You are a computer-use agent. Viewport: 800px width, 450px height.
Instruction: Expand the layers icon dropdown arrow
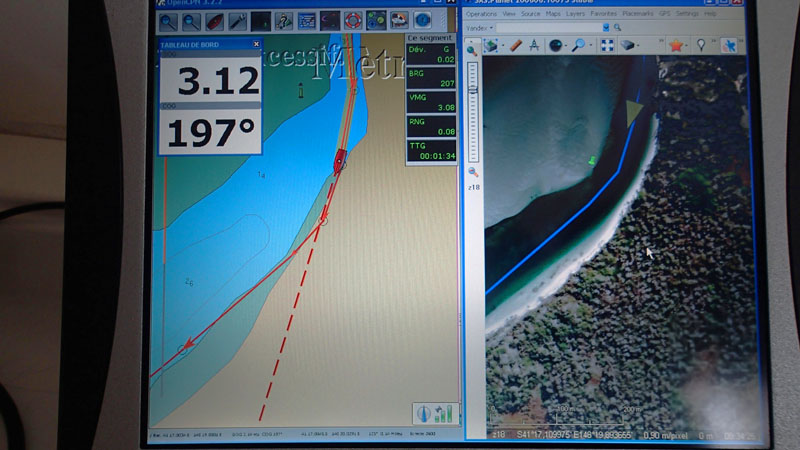pos(638,46)
